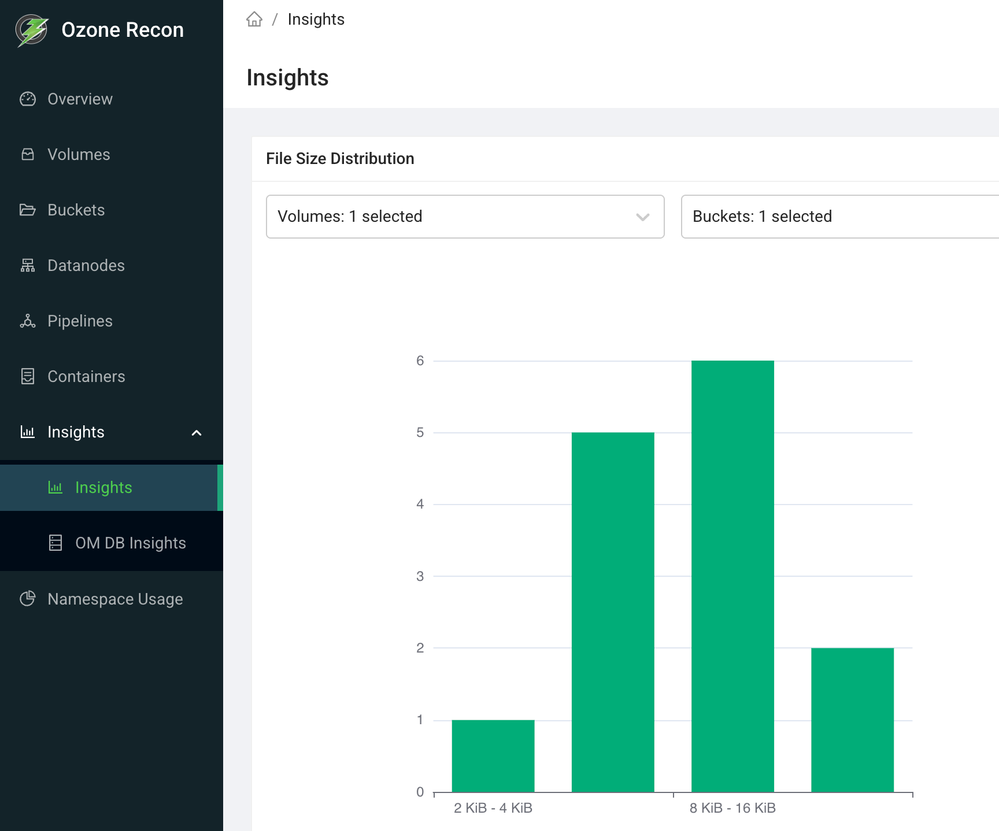Viewport: 999px width, 831px height.
Task: Go to OM DB Insights page
Action: (130, 543)
